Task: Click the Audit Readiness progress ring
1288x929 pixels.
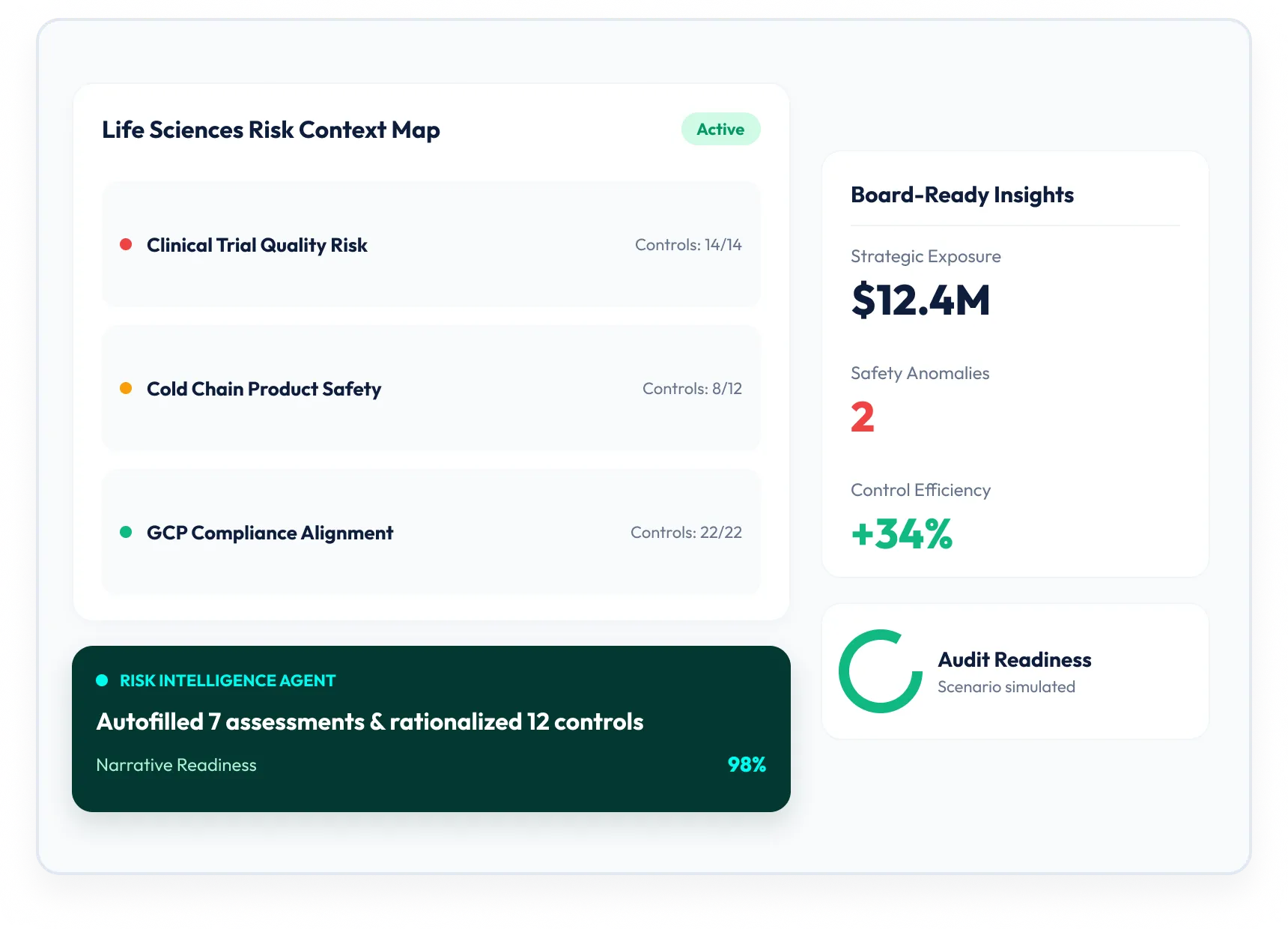Action: (x=881, y=671)
